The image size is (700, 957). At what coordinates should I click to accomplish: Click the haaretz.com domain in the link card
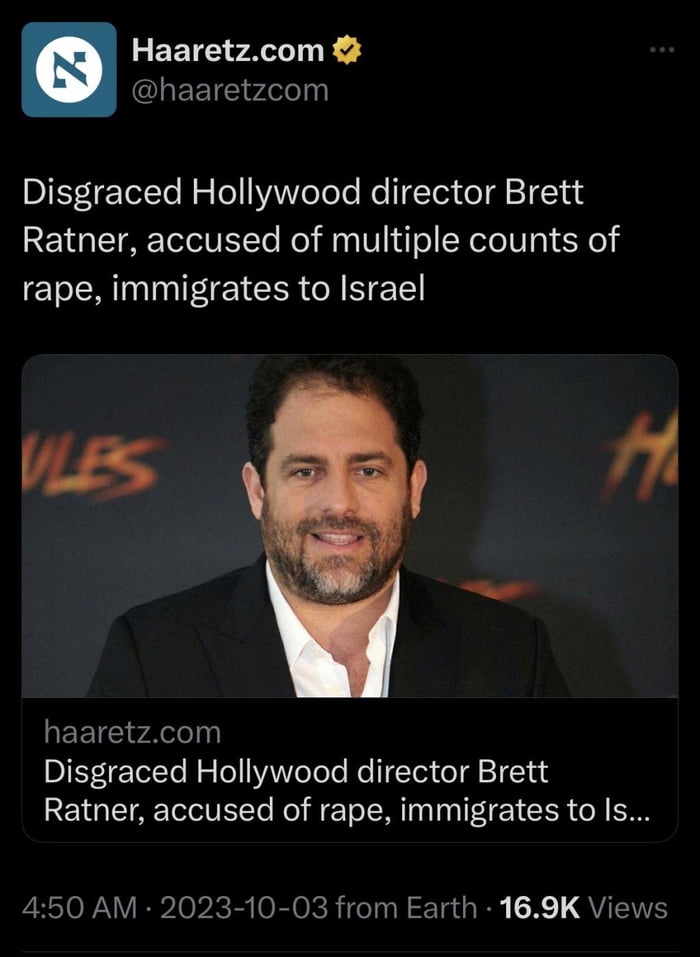point(132,732)
